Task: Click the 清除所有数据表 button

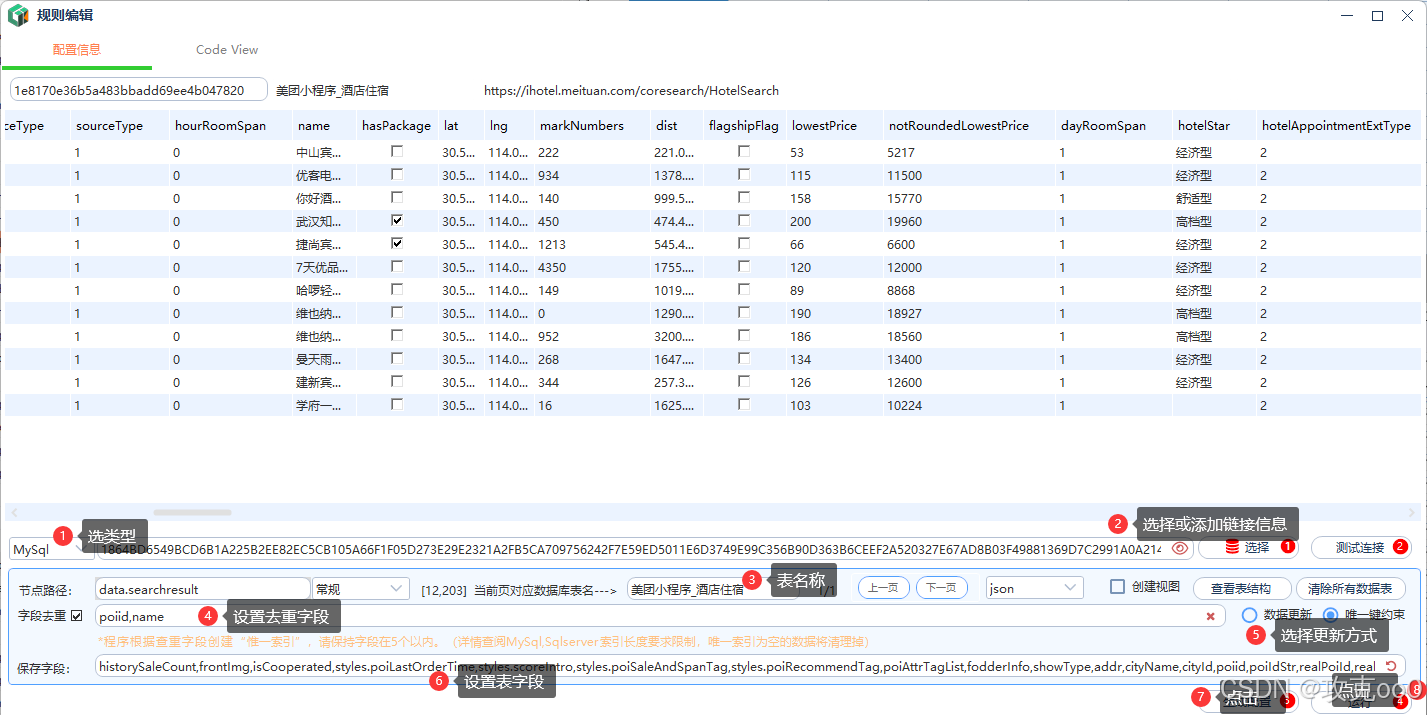Action: [1351, 588]
